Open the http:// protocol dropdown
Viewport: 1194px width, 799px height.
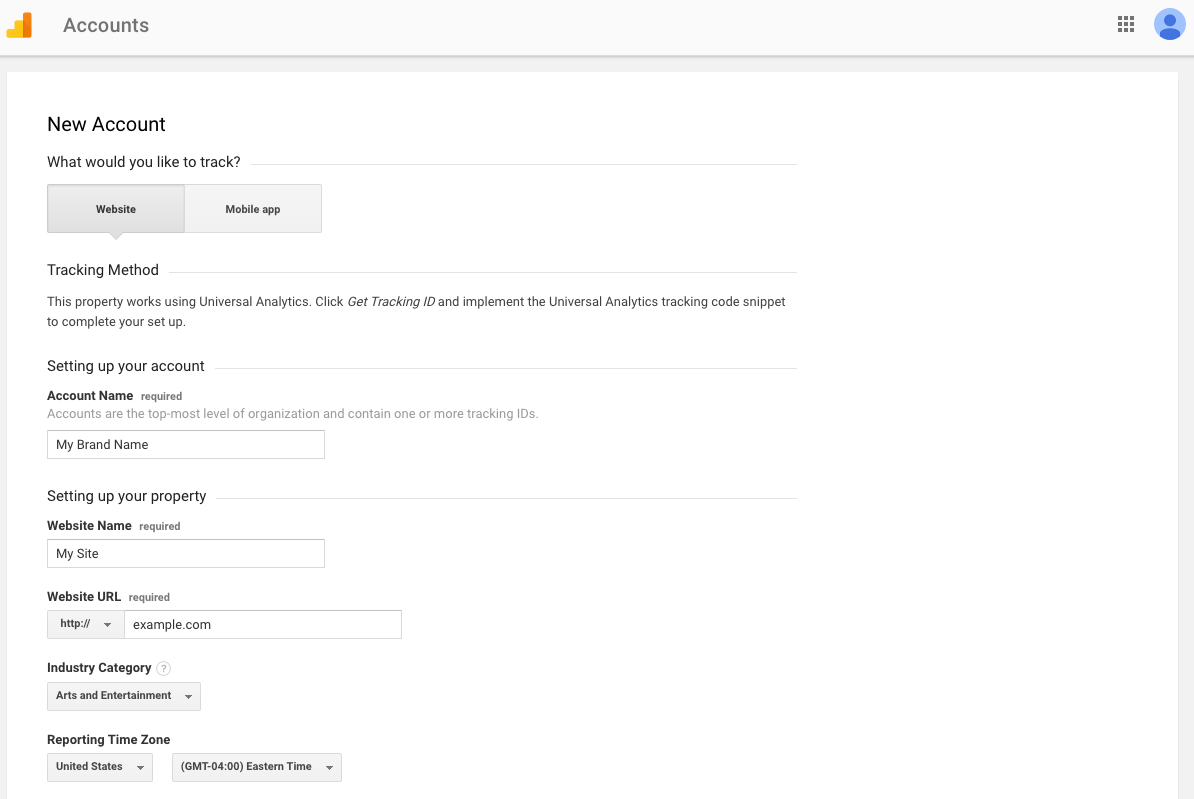click(x=85, y=624)
